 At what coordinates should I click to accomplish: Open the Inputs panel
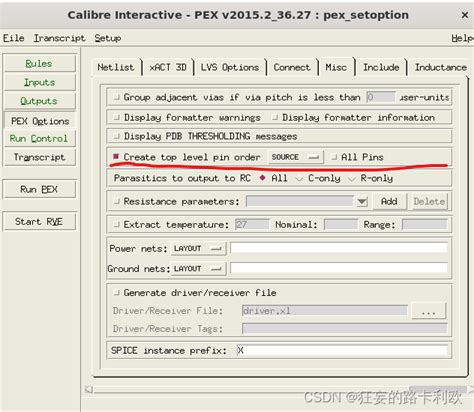pos(39,82)
